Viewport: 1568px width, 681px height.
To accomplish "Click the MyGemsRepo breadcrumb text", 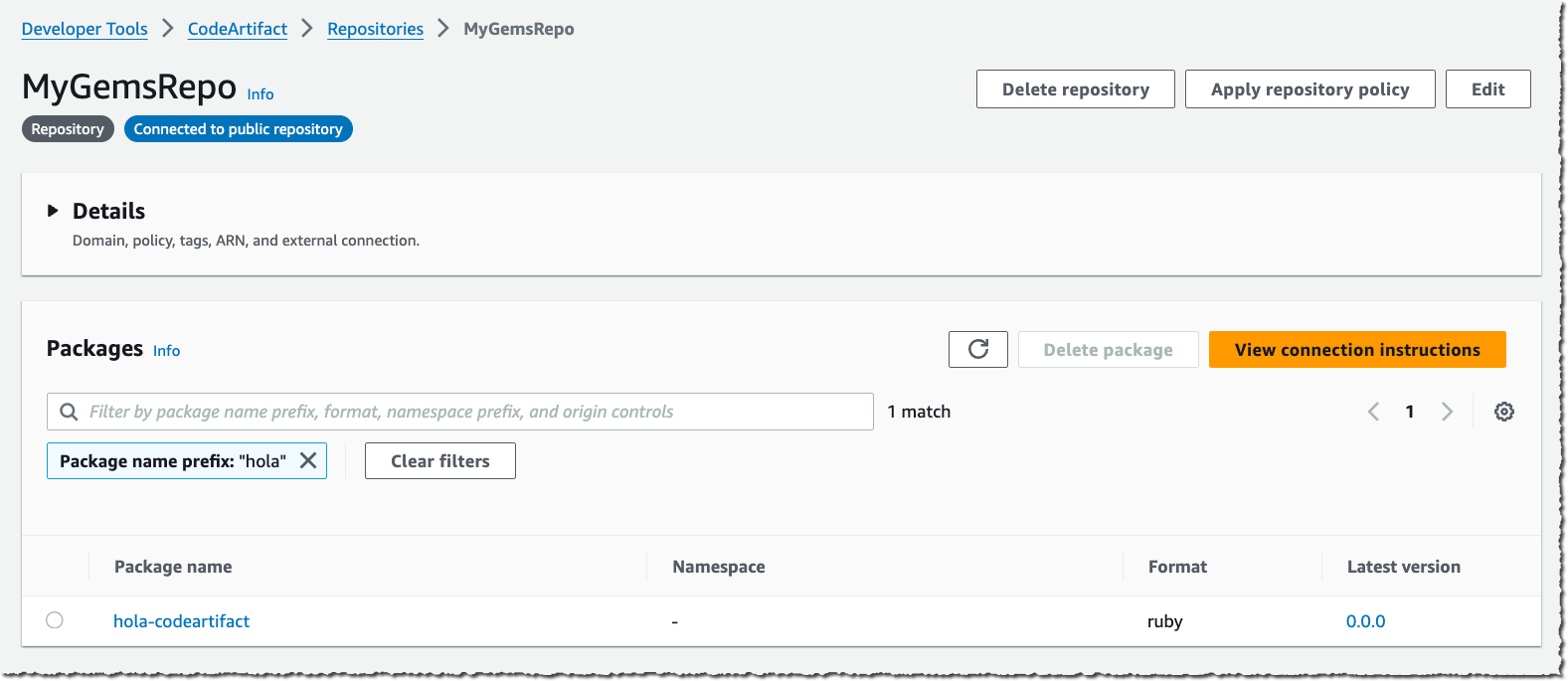I will tap(519, 29).
